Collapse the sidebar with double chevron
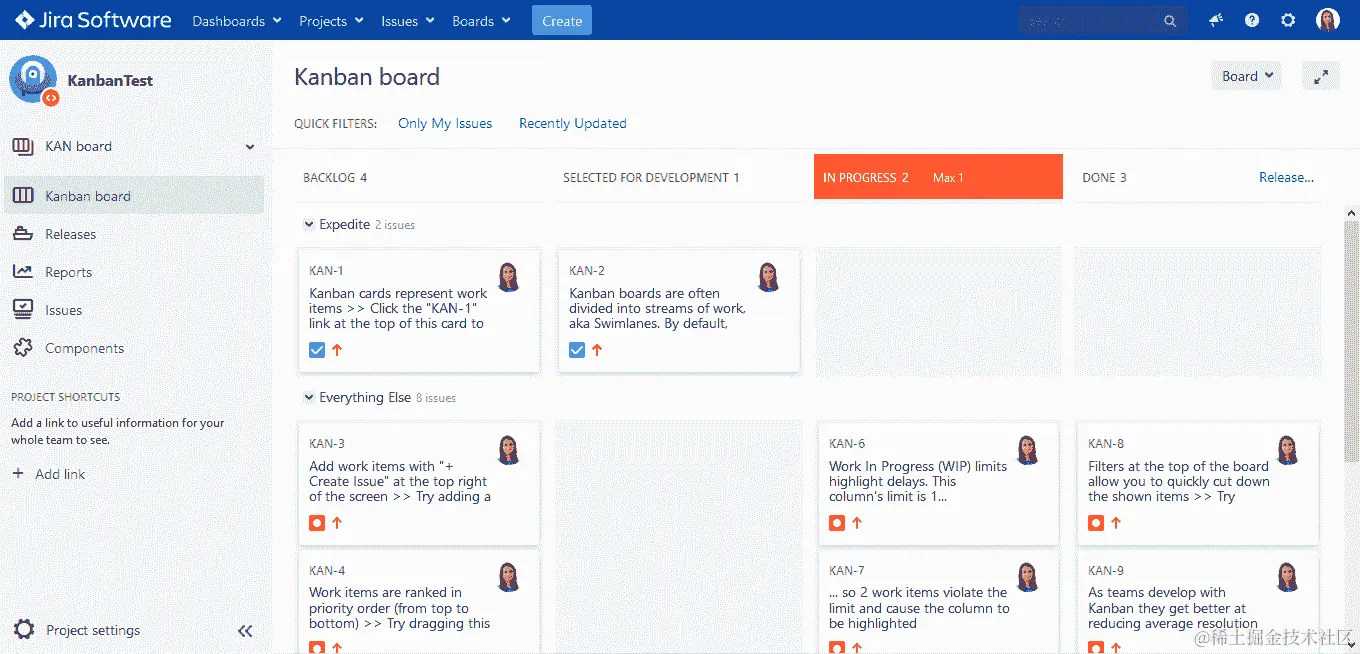 coord(245,631)
